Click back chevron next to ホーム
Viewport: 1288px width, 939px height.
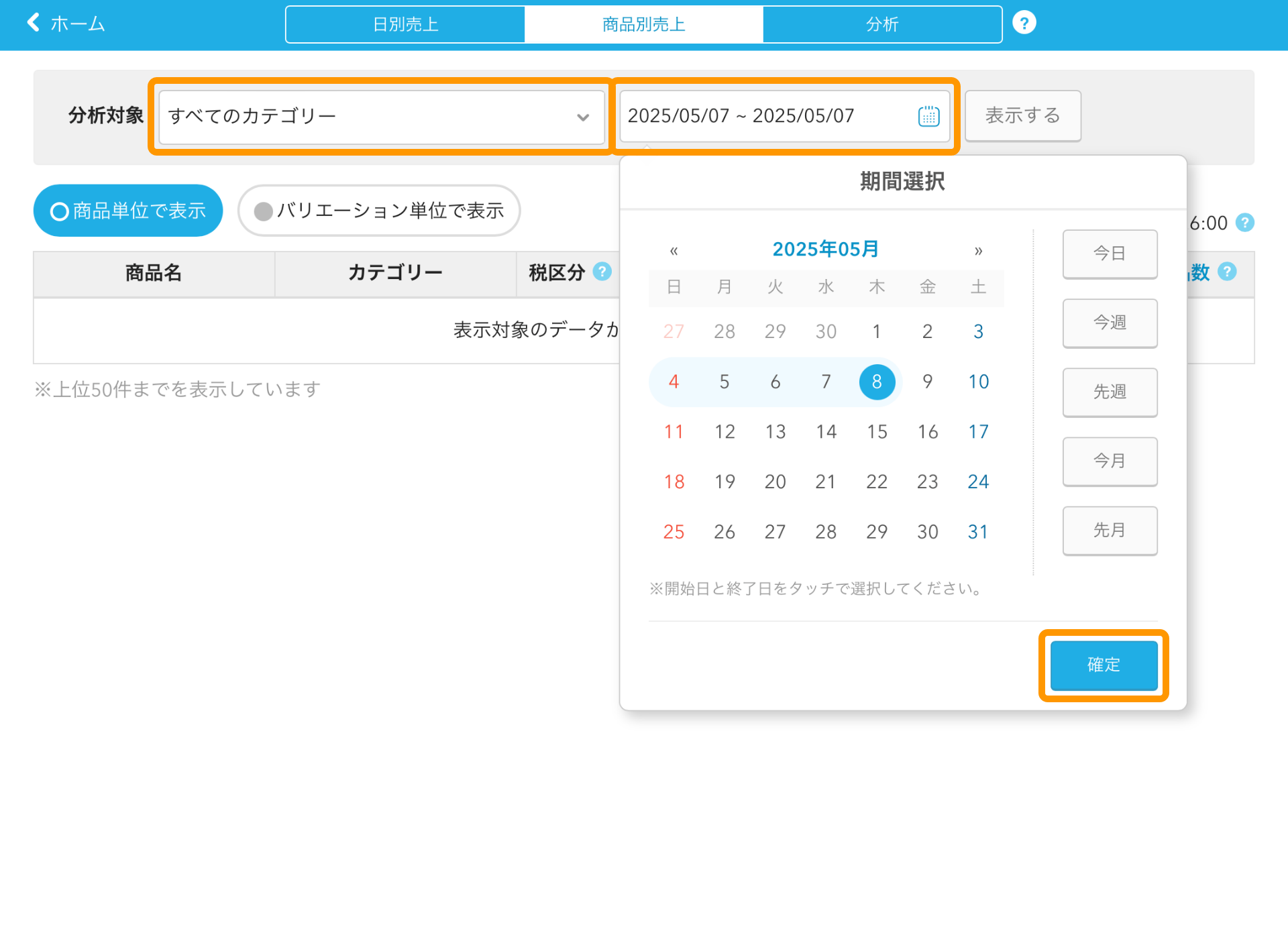(34, 23)
